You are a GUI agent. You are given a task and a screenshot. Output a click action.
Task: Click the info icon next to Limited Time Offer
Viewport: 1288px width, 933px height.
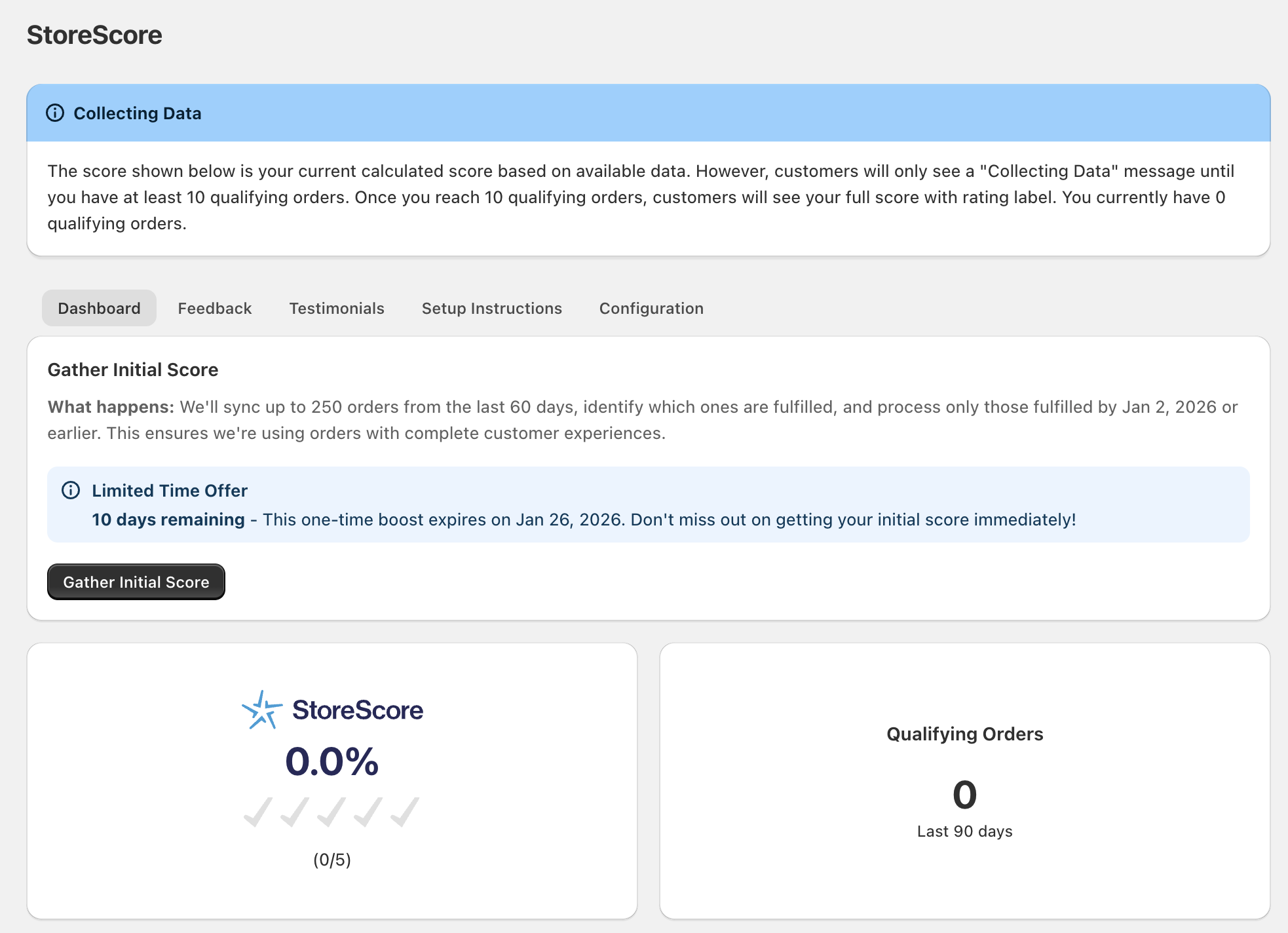(x=71, y=490)
